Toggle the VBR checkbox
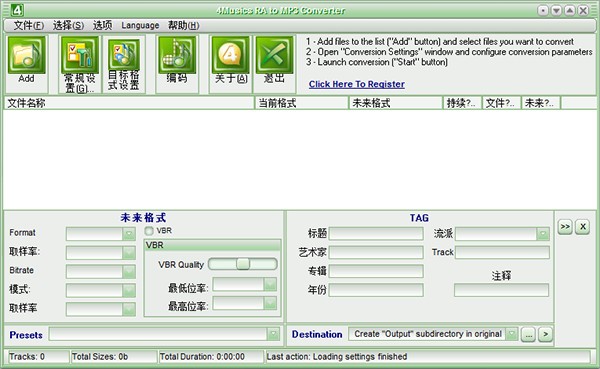Image resolution: width=600 pixels, height=369 pixels. 149,231
